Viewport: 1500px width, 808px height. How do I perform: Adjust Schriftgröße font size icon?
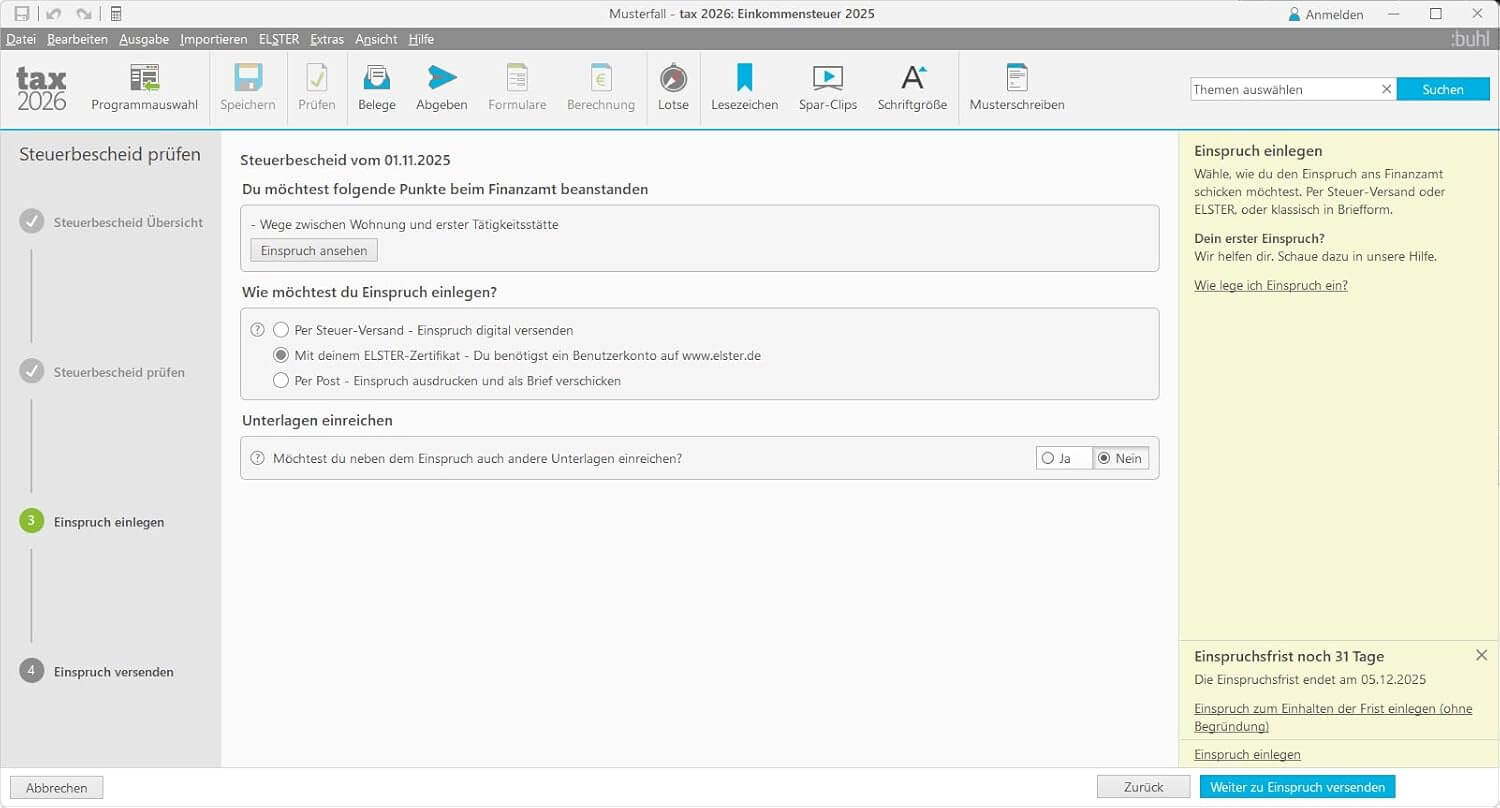pos(912,79)
